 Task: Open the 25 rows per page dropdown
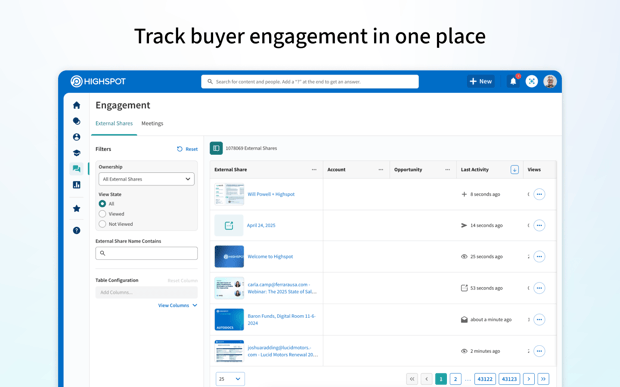click(230, 379)
